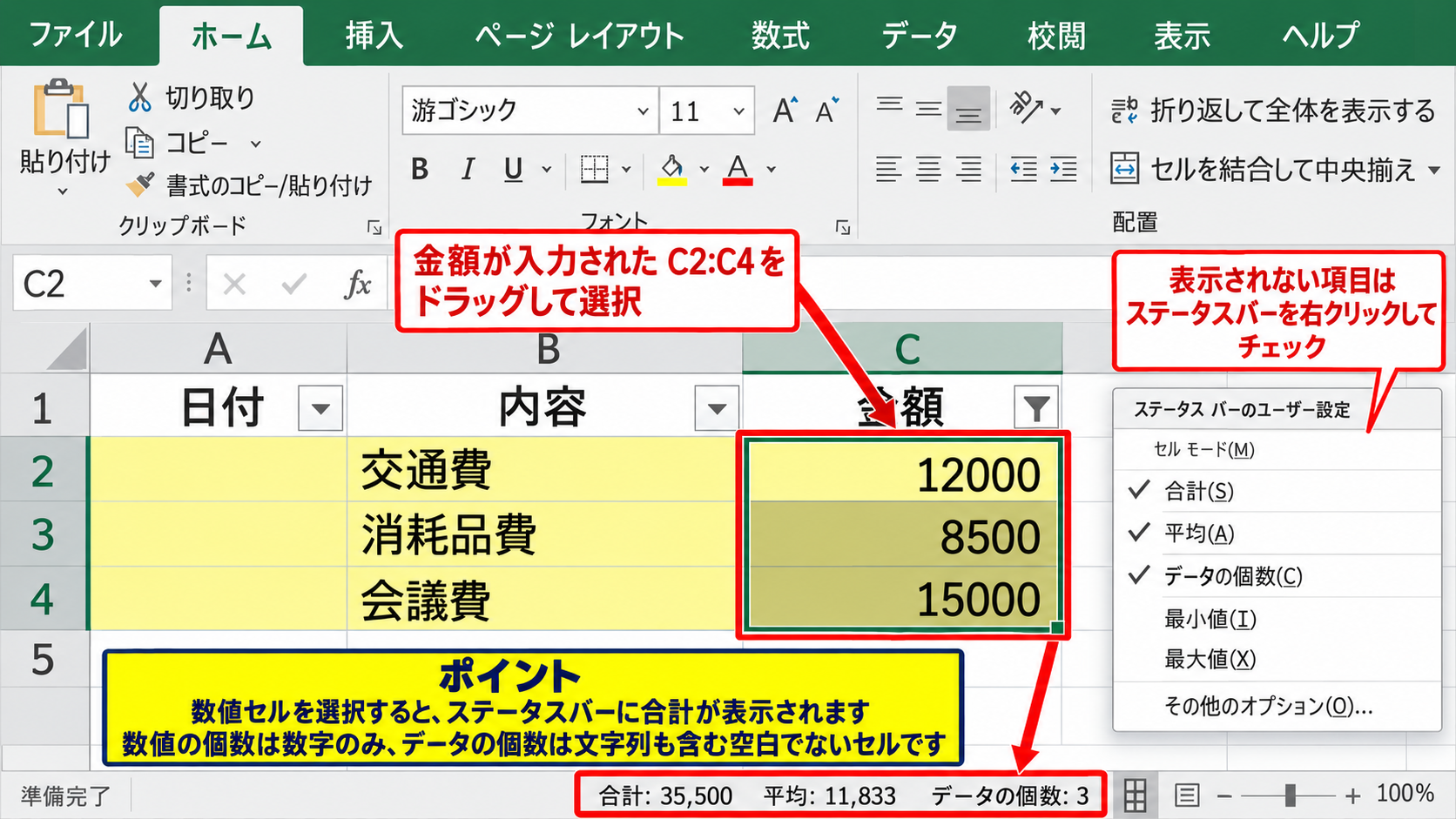
Task: Click the text orientation icon
Action: point(1027,108)
